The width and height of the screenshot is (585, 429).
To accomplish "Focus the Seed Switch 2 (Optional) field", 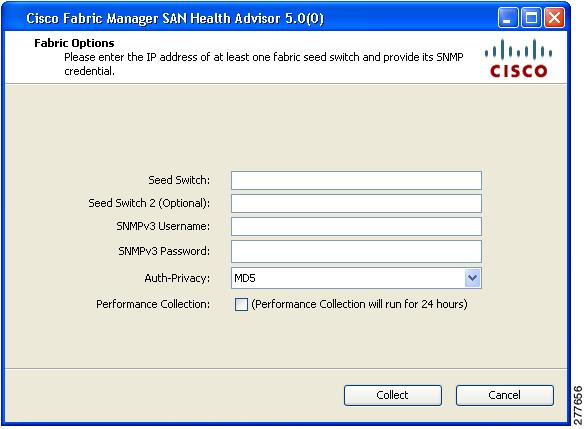I will coord(356,203).
